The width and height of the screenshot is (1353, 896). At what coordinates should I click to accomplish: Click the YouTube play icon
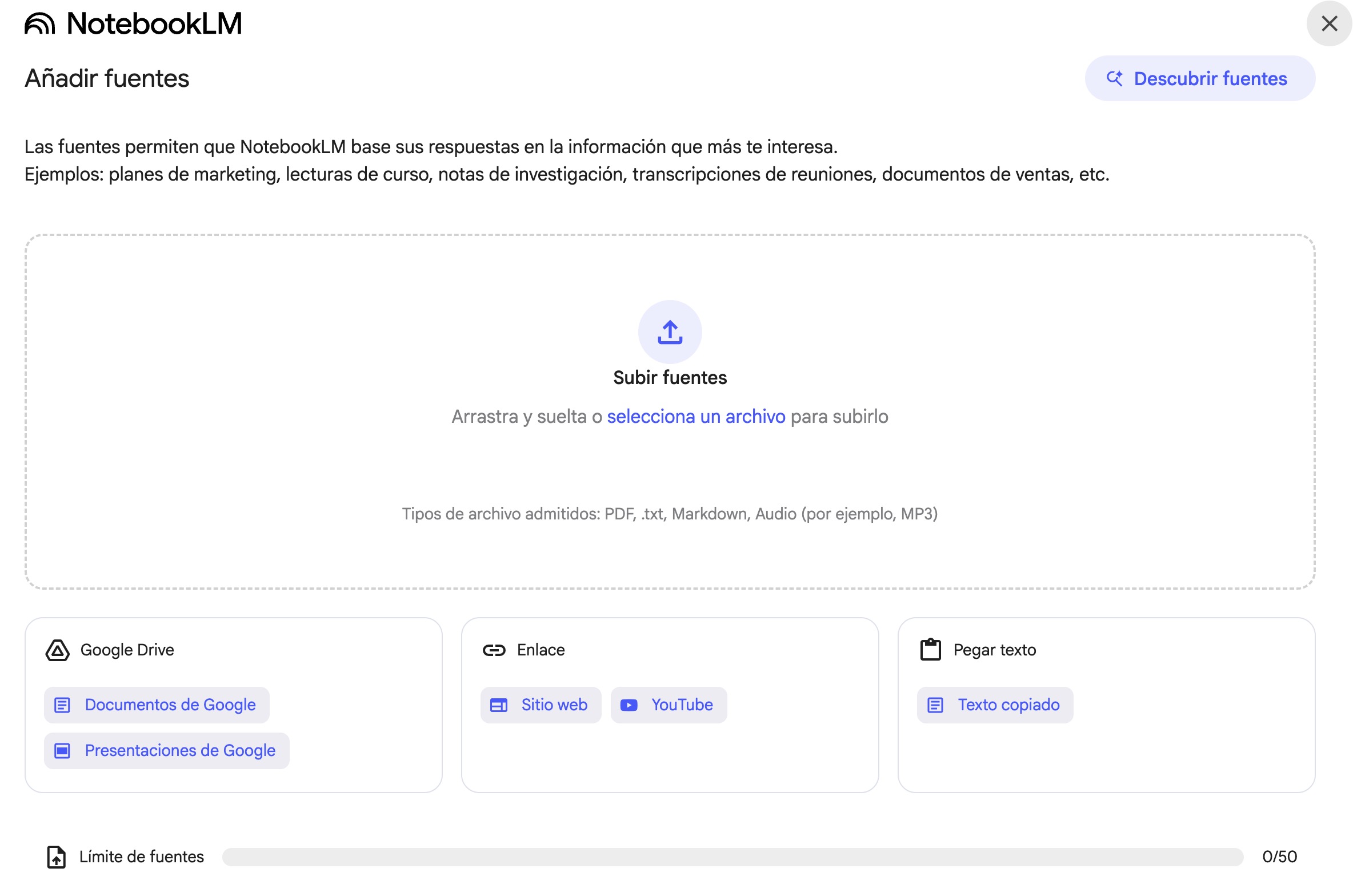click(x=629, y=705)
